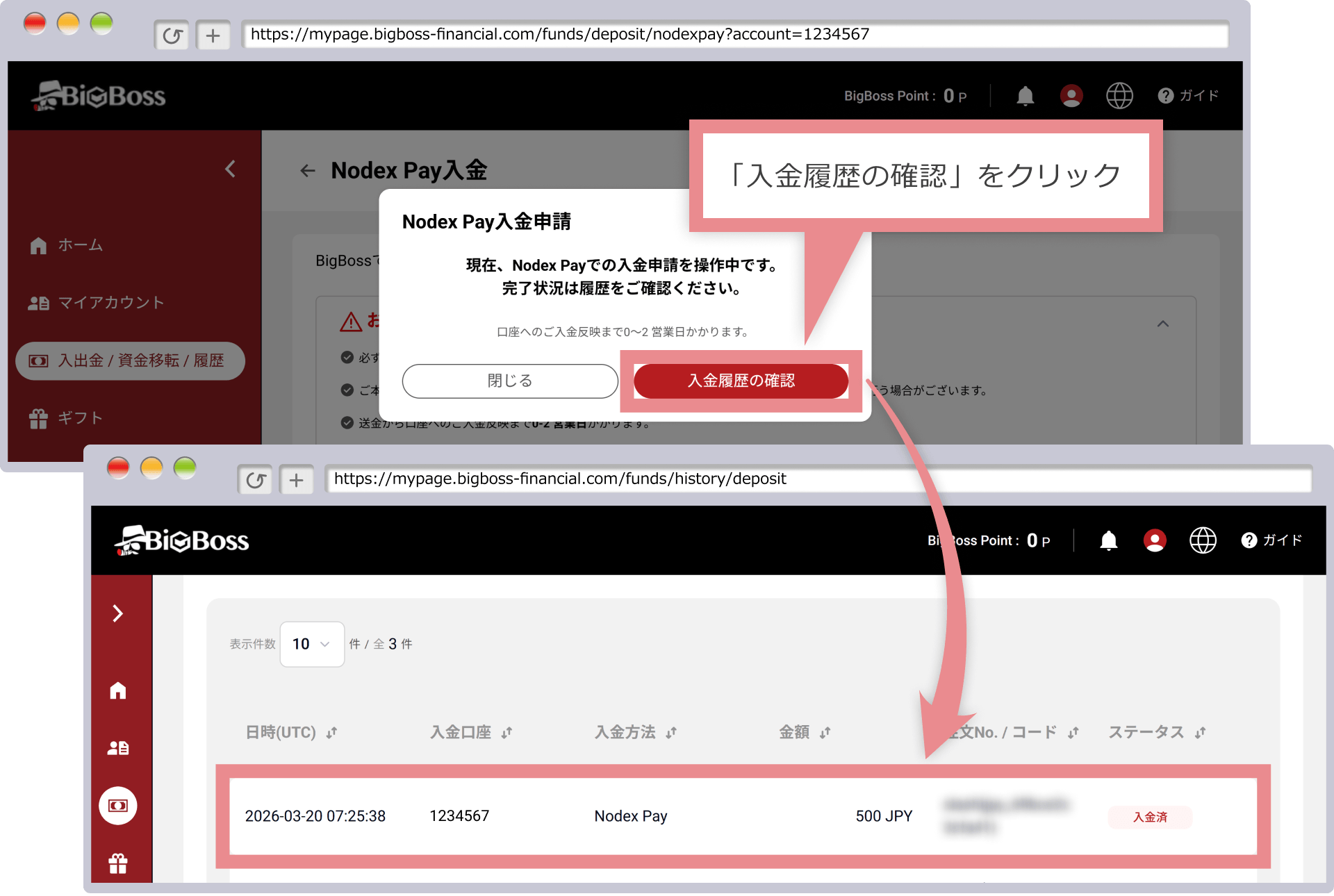Screen dimensions: 1334x896
Task: Click the history/deposit URL address bar
Action: (818, 479)
